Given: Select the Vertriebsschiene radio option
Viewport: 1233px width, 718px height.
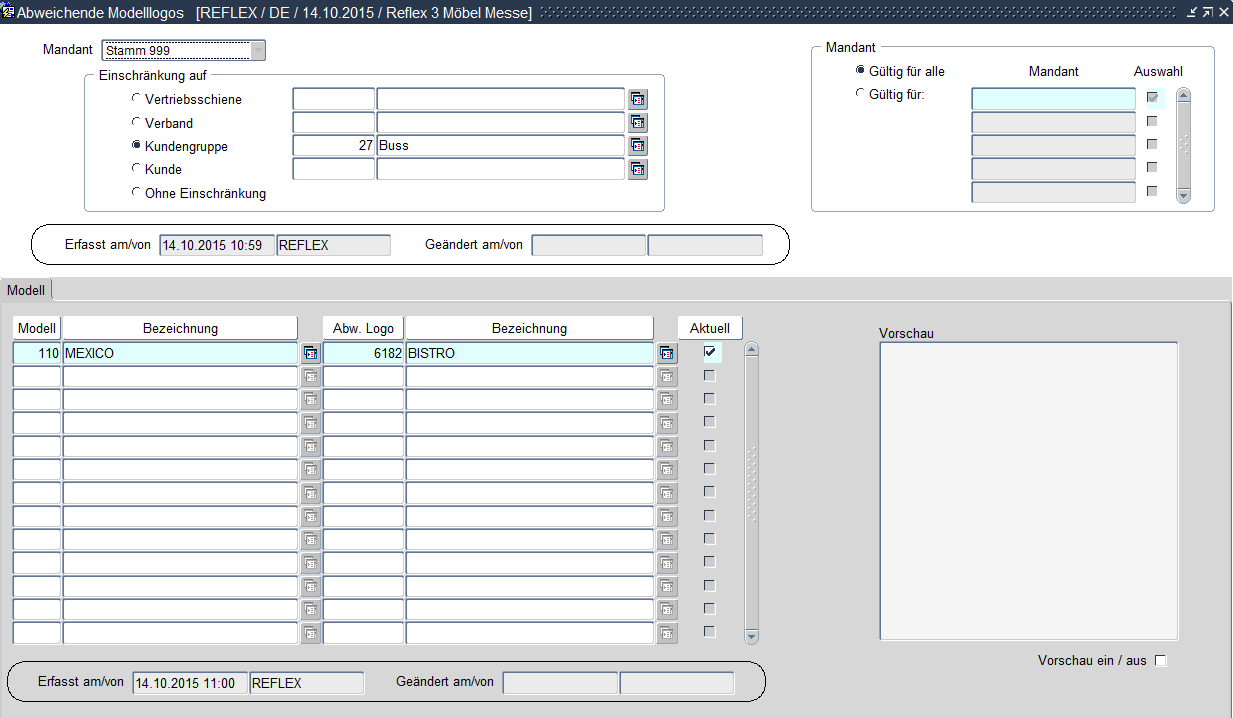Looking at the screenshot, I should pos(137,98).
